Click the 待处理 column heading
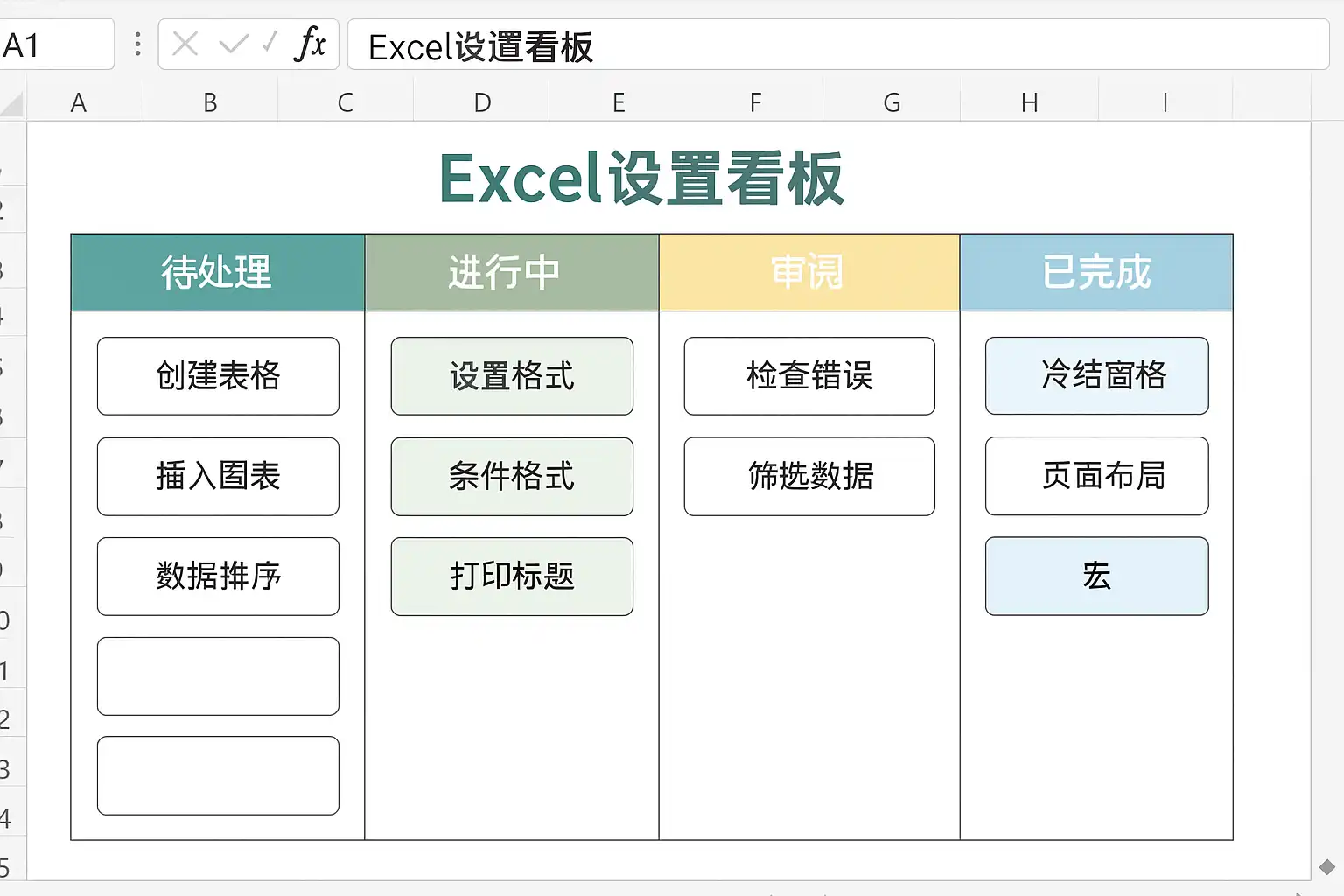This screenshot has width=1344, height=896. click(x=217, y=272)
